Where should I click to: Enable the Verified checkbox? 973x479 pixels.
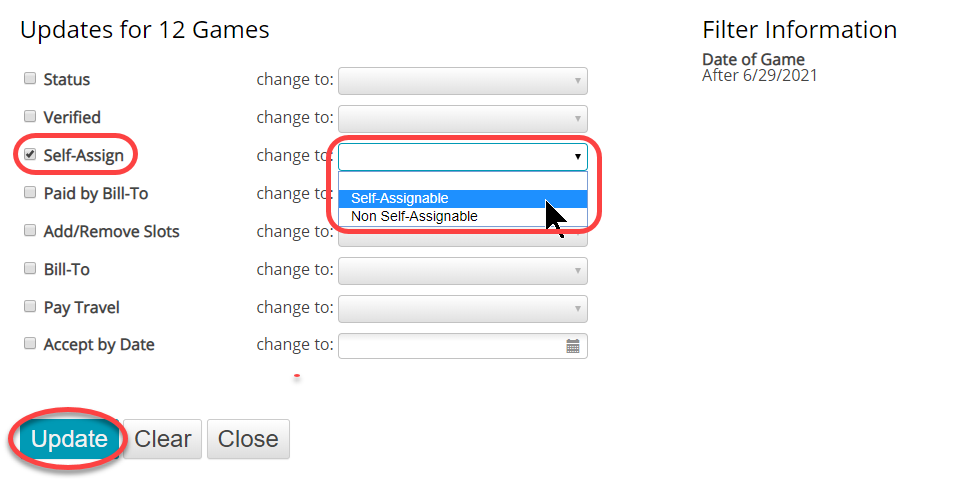click(x=30, y=116)
